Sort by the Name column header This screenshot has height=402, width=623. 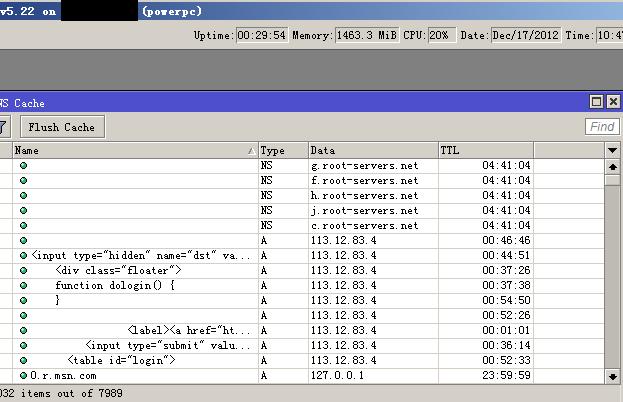tap(135, 151)
